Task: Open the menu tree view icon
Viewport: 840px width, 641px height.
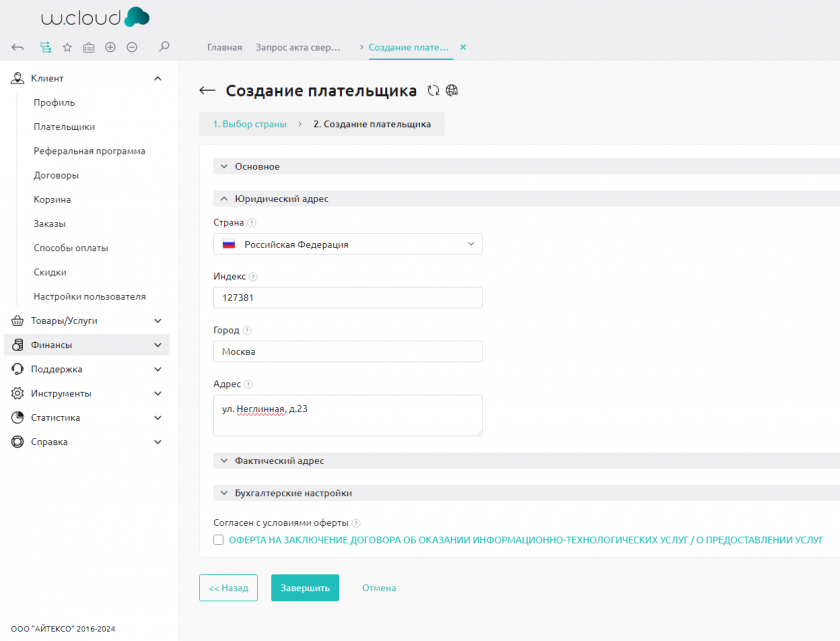Action: [x=45, y=47]
